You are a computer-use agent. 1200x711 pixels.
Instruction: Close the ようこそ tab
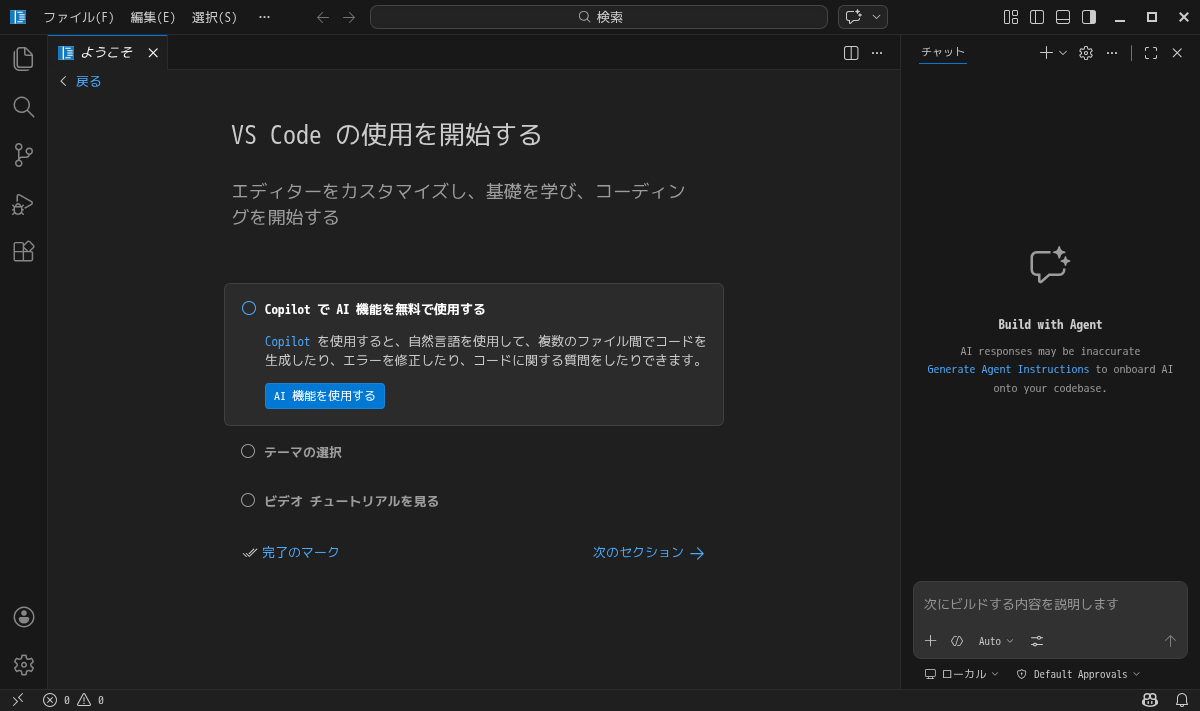153,53
